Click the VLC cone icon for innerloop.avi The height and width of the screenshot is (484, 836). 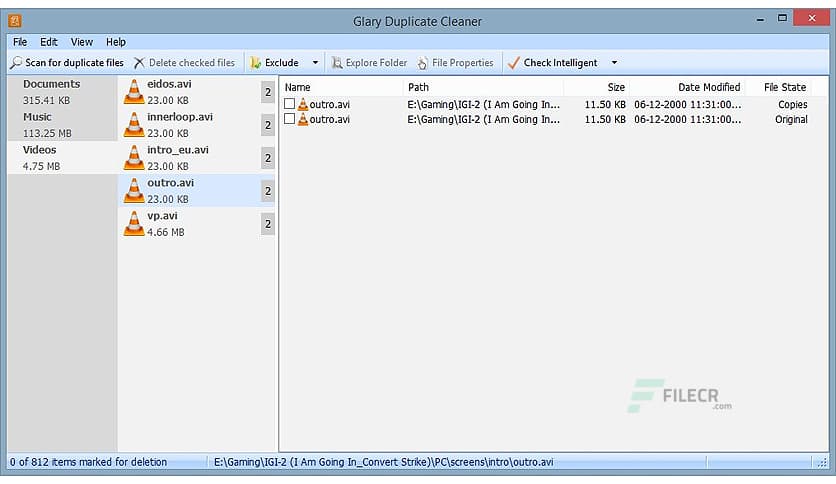click(x=134, y=125)
